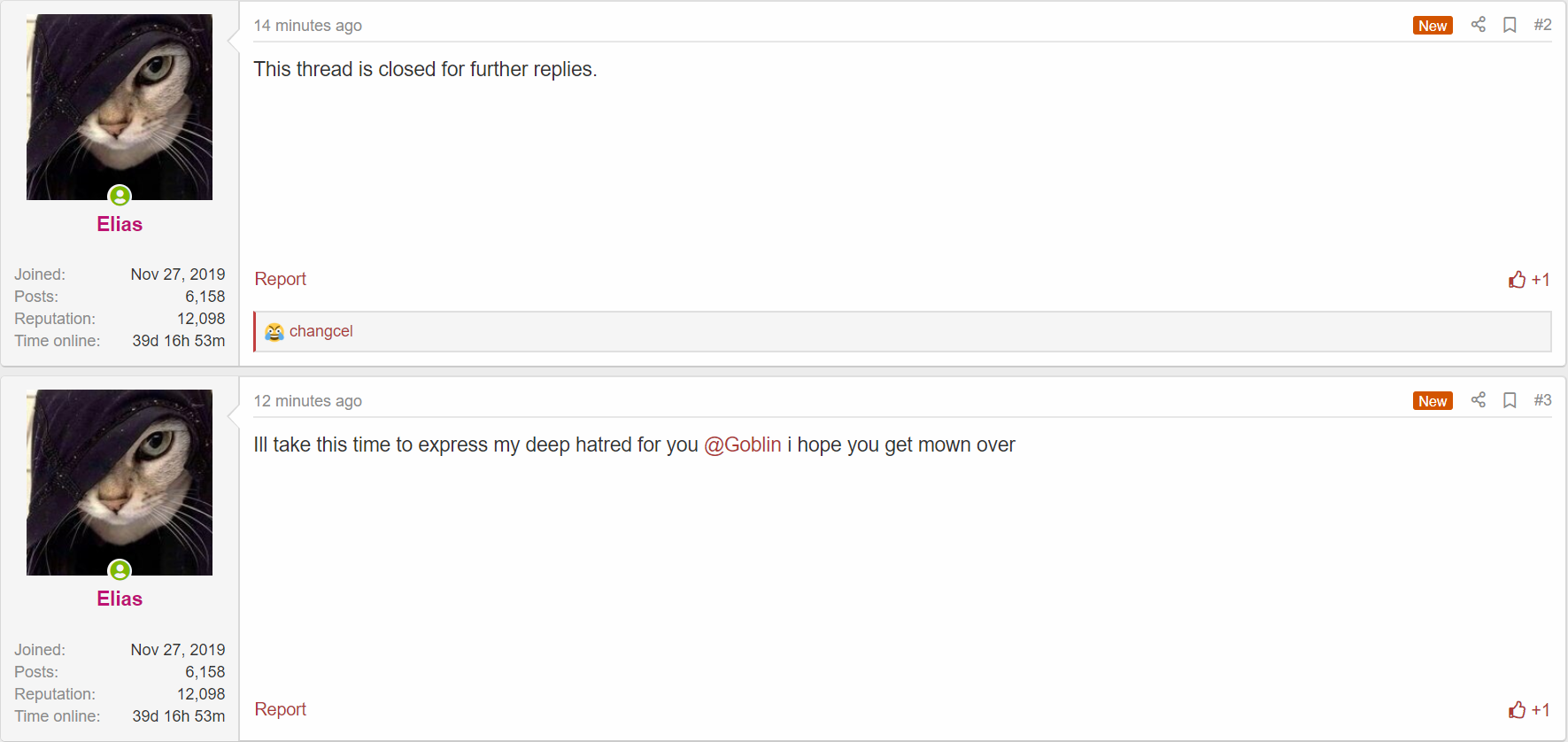Click the online status icon on first Elias avatar
Screen dimensions: 1568x742
120,196
